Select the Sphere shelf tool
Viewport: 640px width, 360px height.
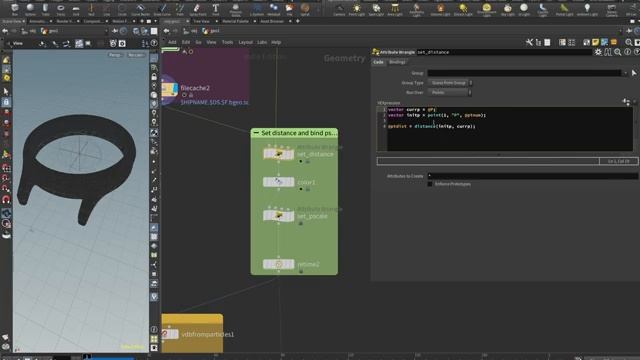tap(30, 9)
